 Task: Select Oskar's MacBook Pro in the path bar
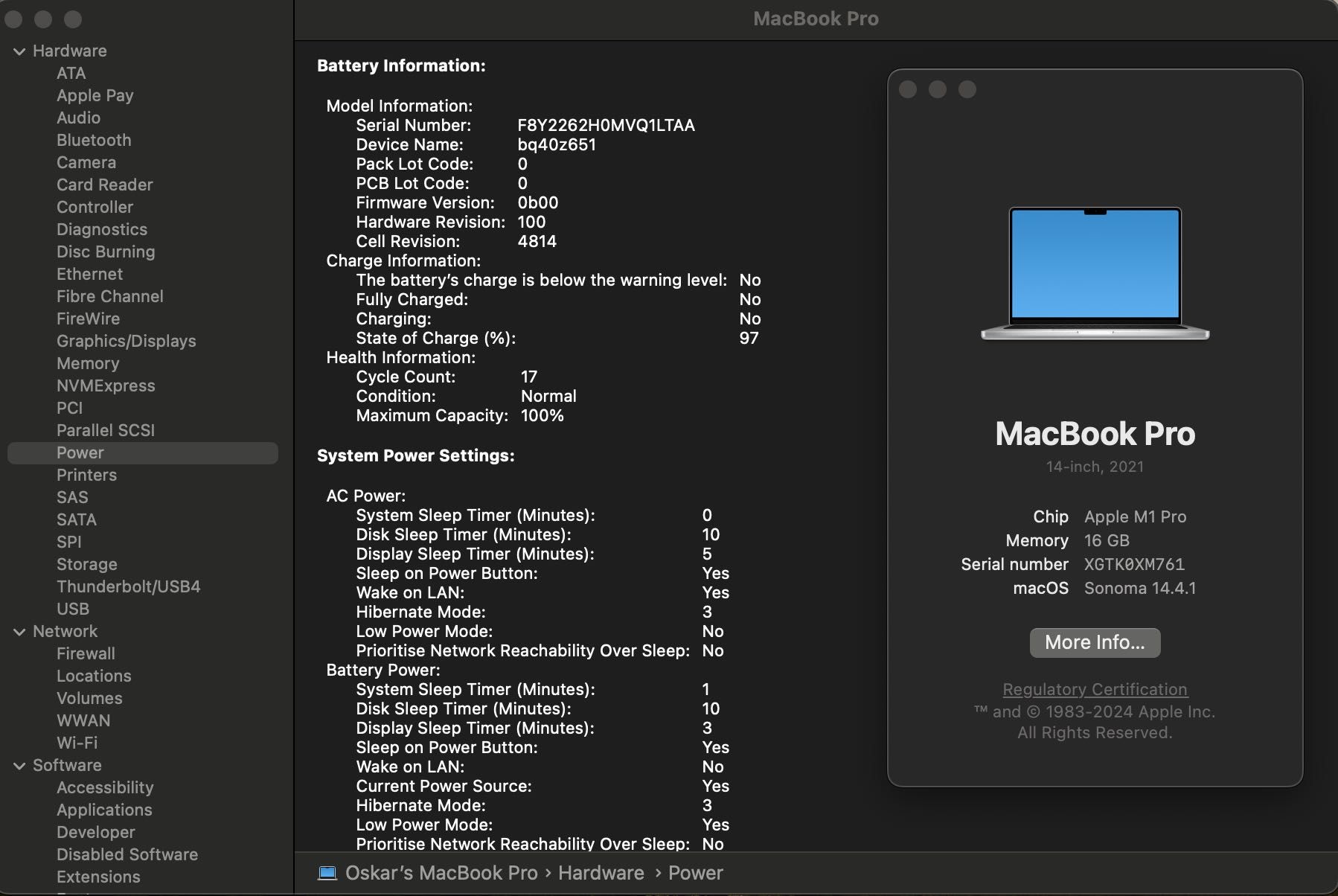click(441, 873)
